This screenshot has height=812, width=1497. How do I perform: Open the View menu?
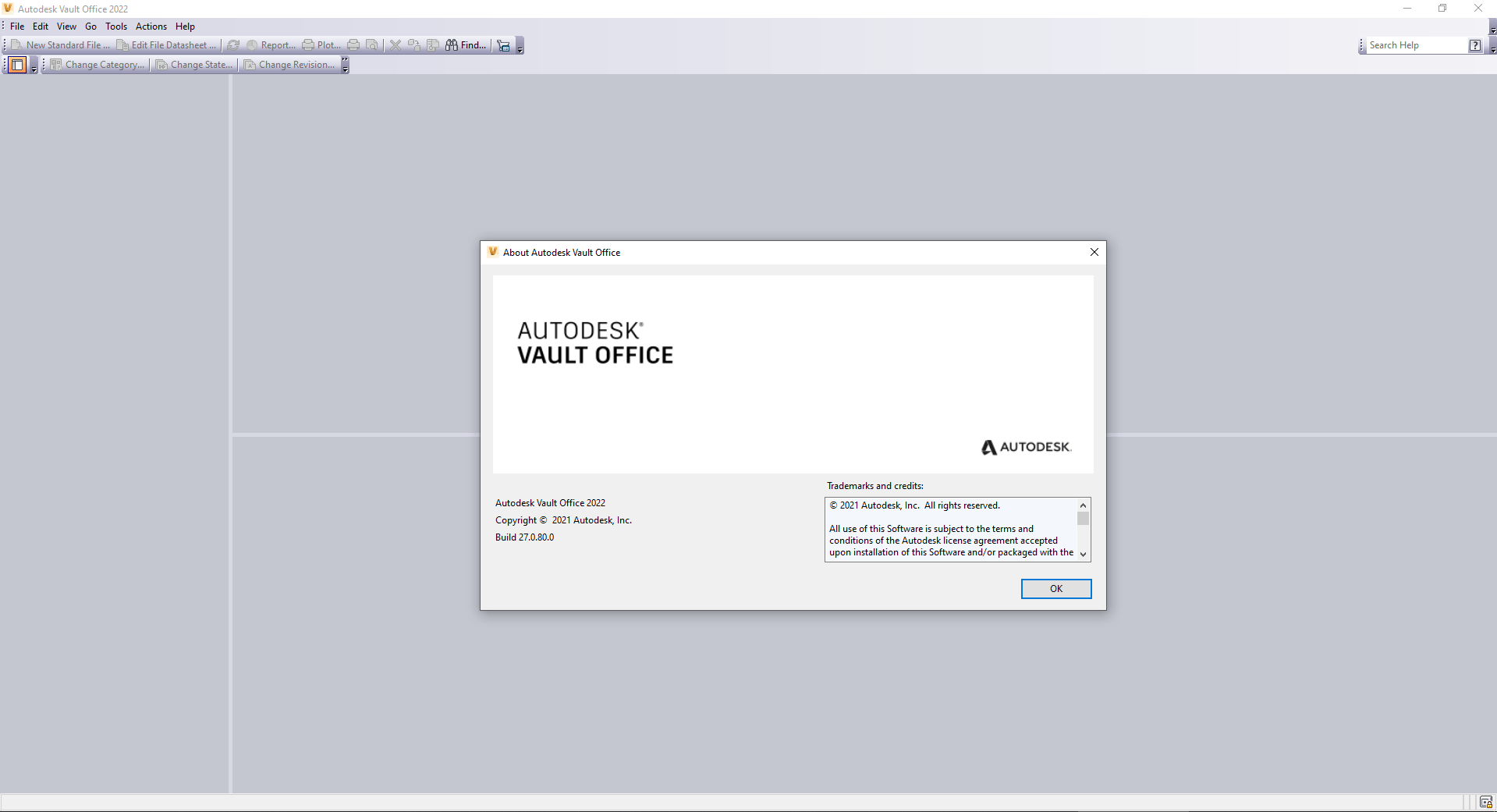click(x=66, y=27)
